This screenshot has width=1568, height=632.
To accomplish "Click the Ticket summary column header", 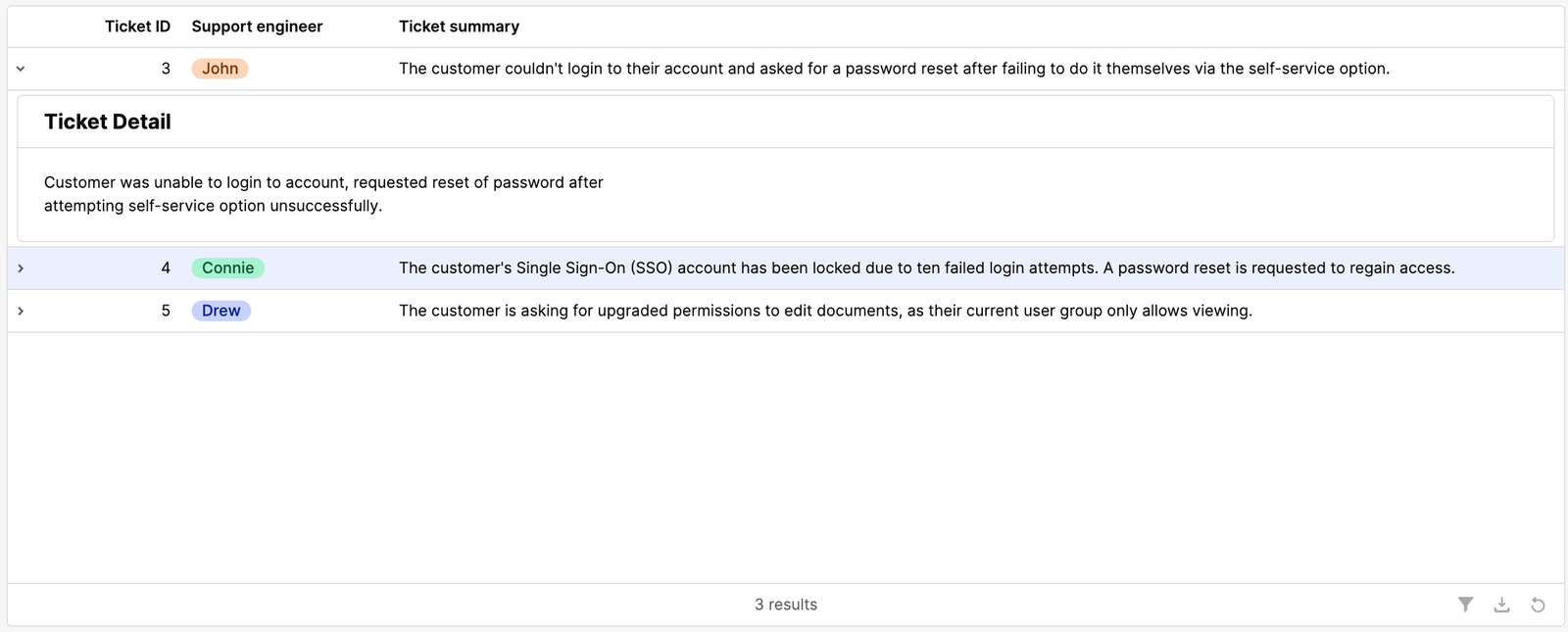I will pos(459,26).
